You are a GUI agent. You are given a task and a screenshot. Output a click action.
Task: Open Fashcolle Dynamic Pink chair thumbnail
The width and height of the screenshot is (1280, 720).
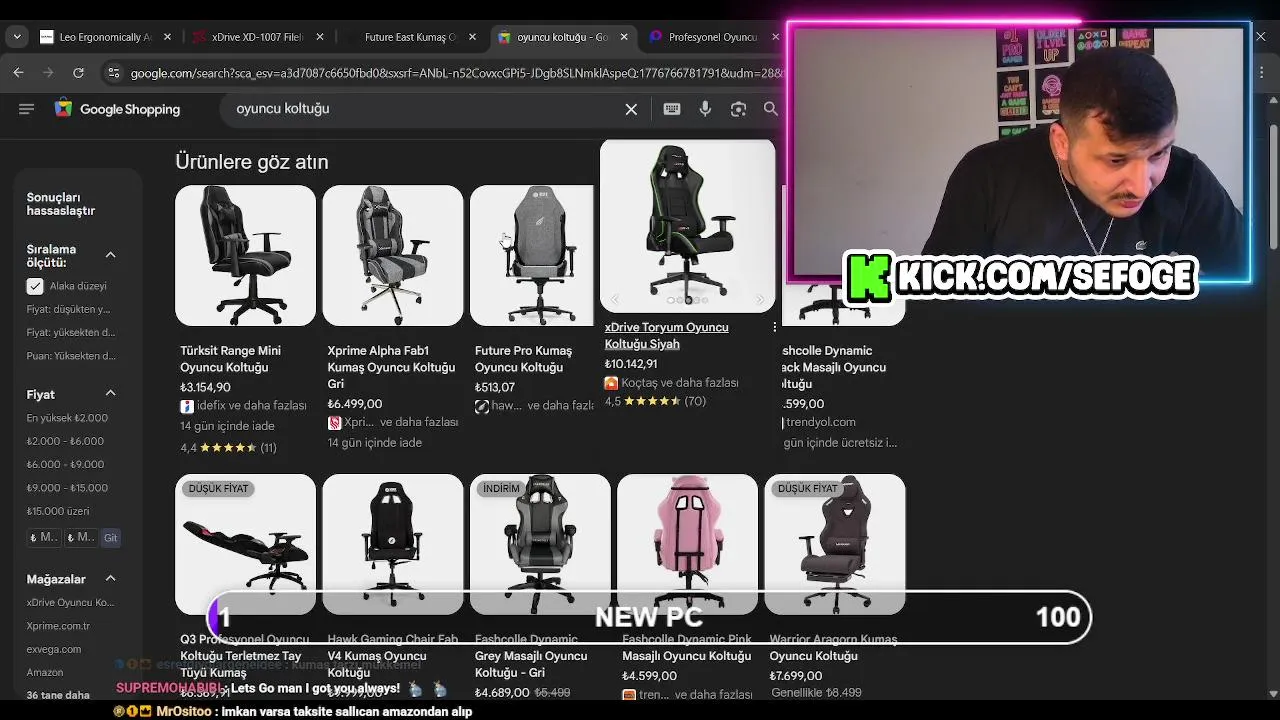[x=687, y=544]
